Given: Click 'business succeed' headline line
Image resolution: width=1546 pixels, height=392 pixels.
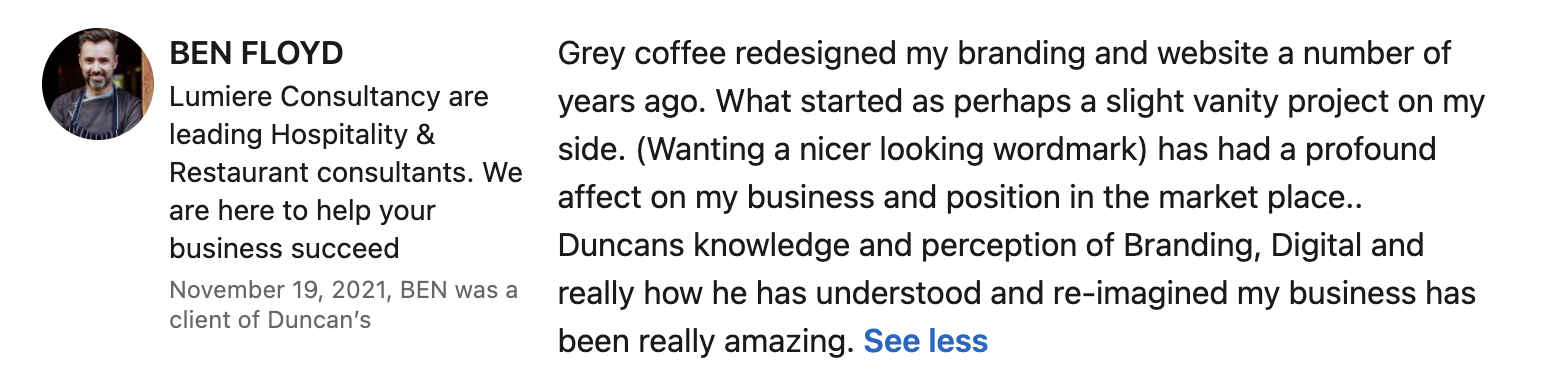Looking at the screenshot, I should pyautogui.click(x=284, y=247).
